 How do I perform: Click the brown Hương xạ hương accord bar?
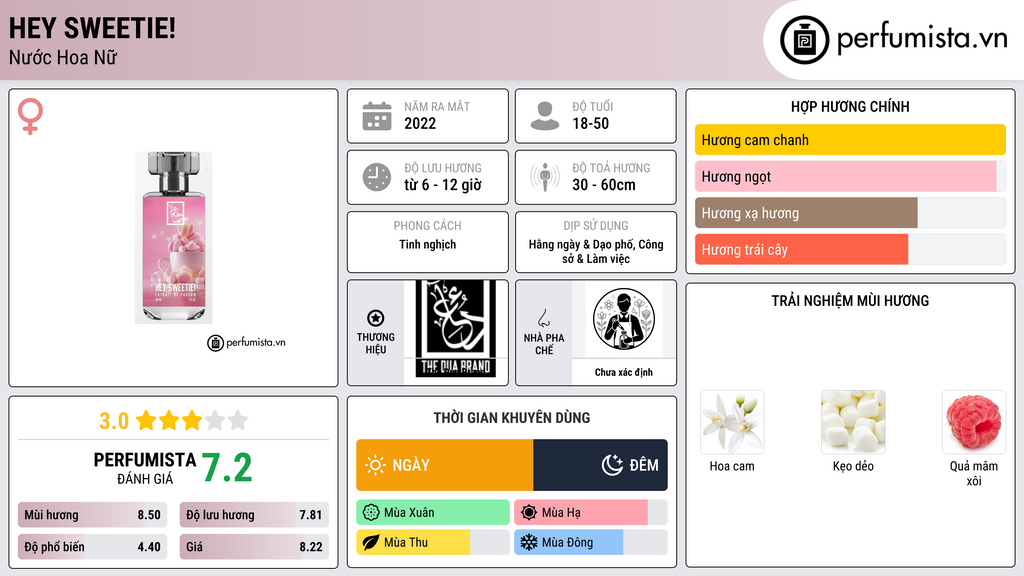806,213
